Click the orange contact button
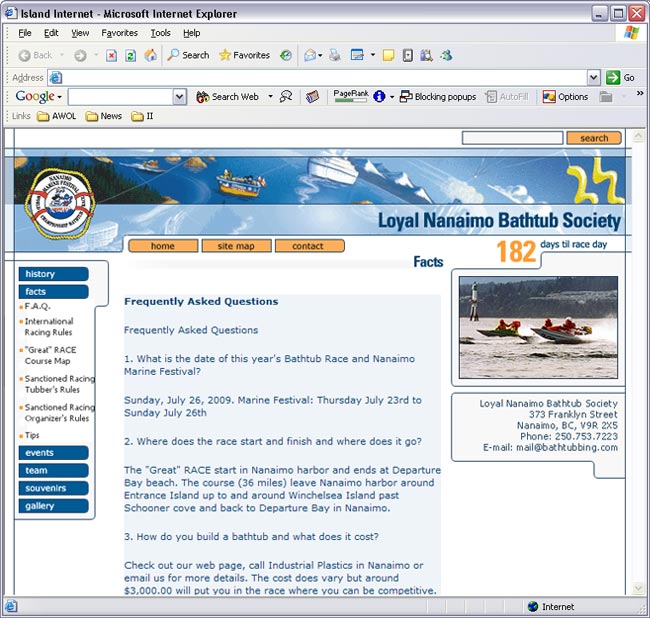This screenshot has height=618, width=650. 309,246
